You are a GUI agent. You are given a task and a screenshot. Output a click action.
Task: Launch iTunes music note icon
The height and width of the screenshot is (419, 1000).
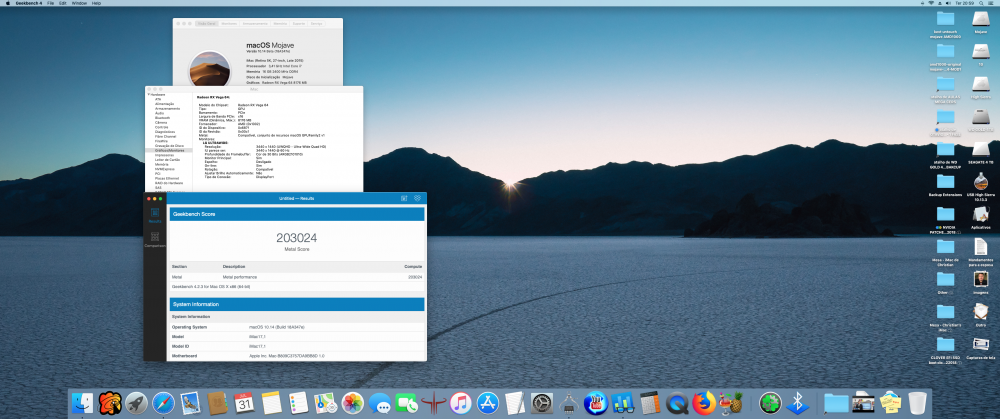pyautogui.click(x=460, y=403)
